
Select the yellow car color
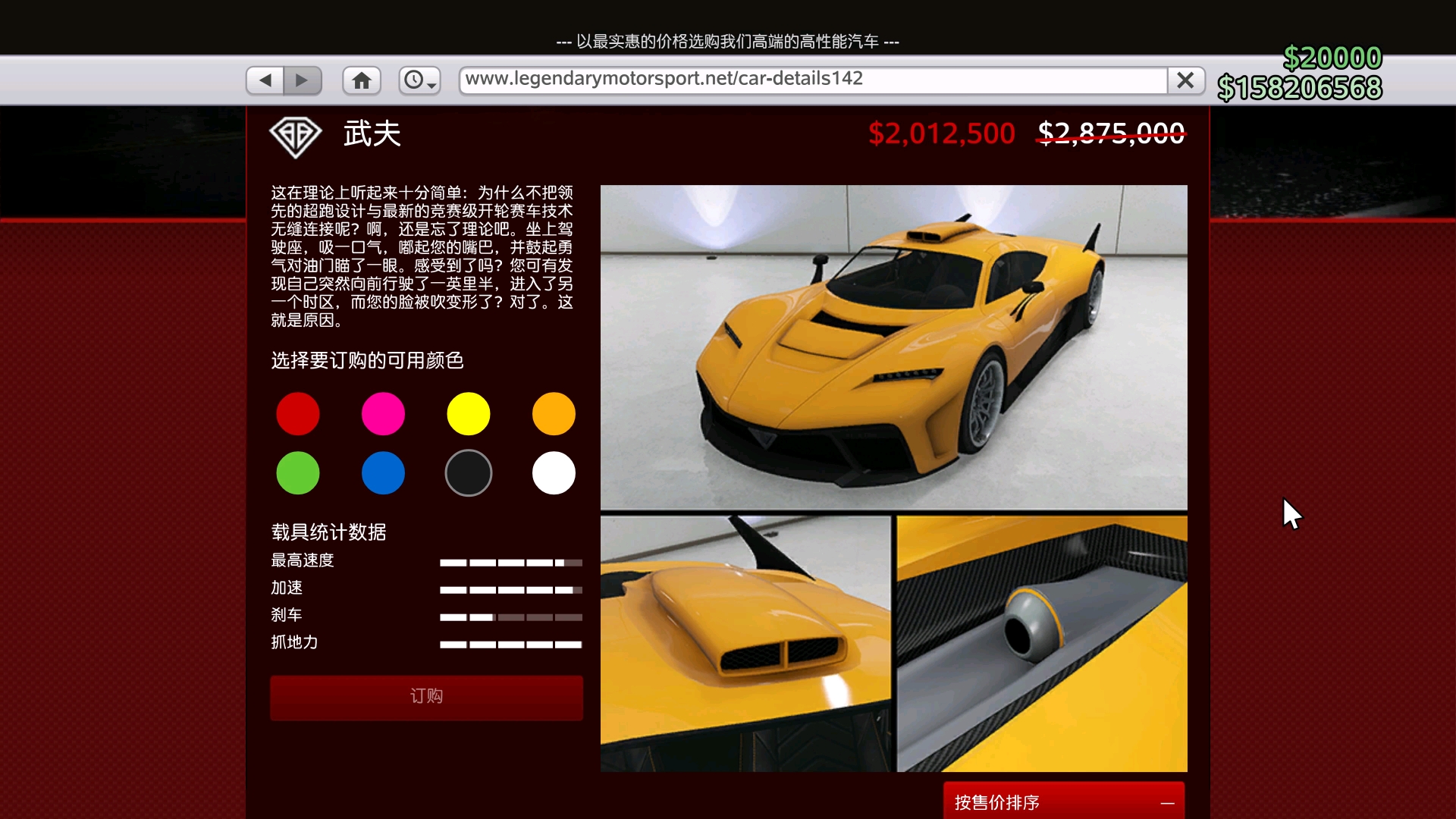(469, 414)
